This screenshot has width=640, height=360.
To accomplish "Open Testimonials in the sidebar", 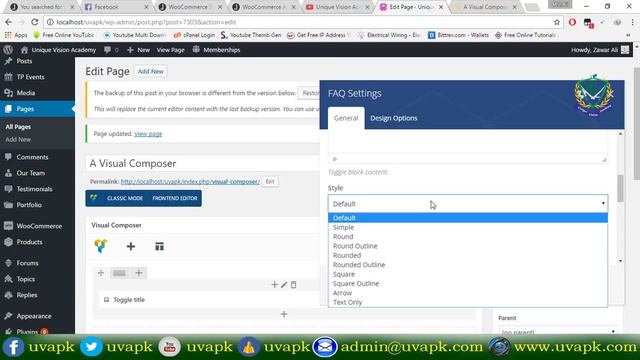I will tap(34, 189).
